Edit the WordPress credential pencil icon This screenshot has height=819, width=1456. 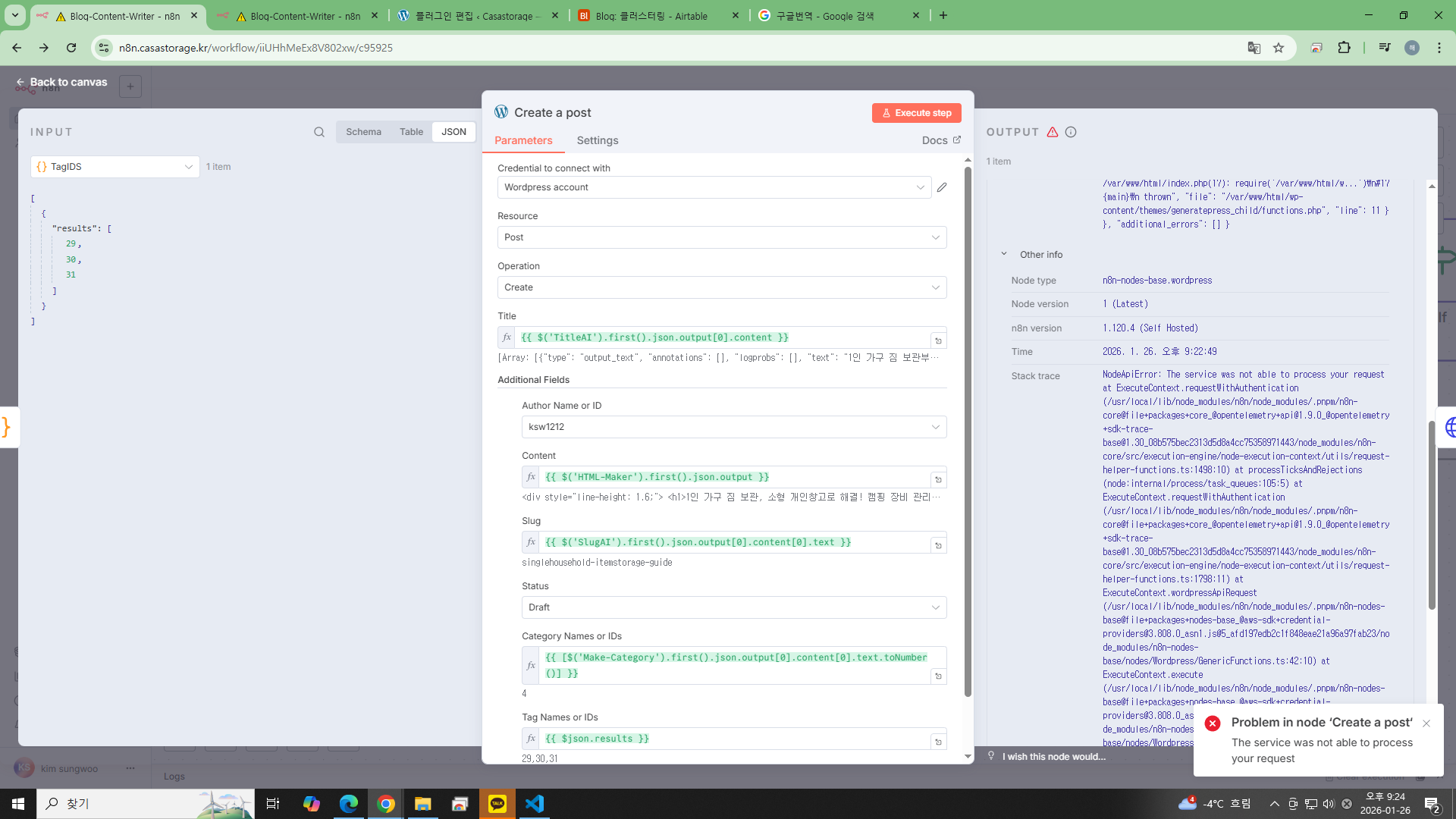click(942, 187)
